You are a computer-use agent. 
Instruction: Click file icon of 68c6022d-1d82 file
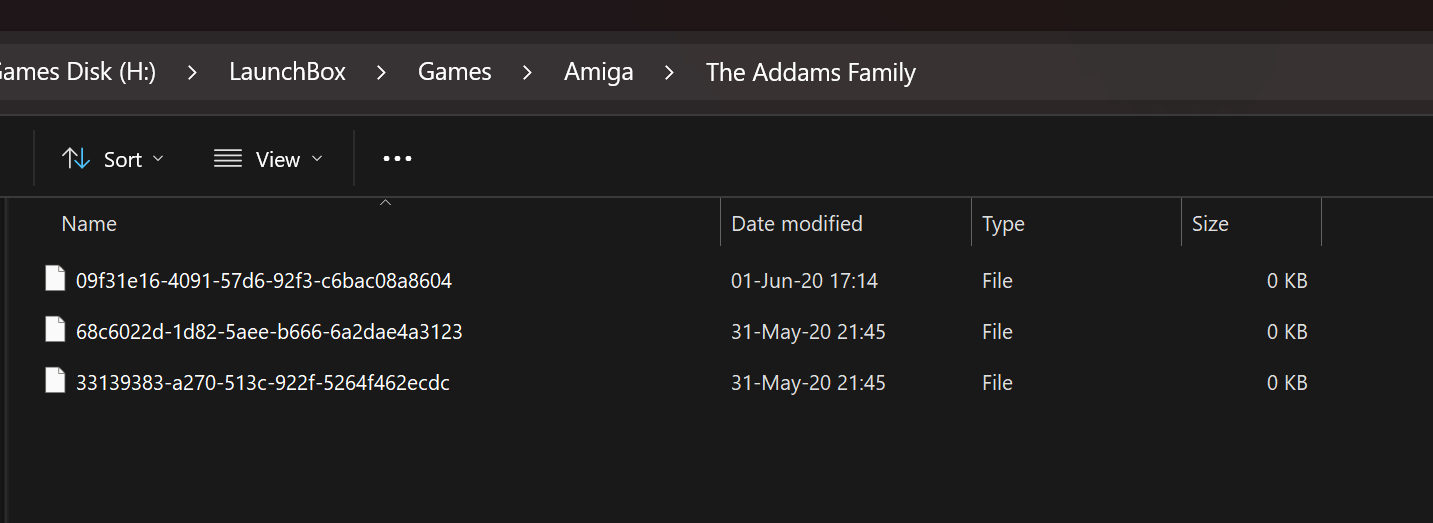click(56, 331)
